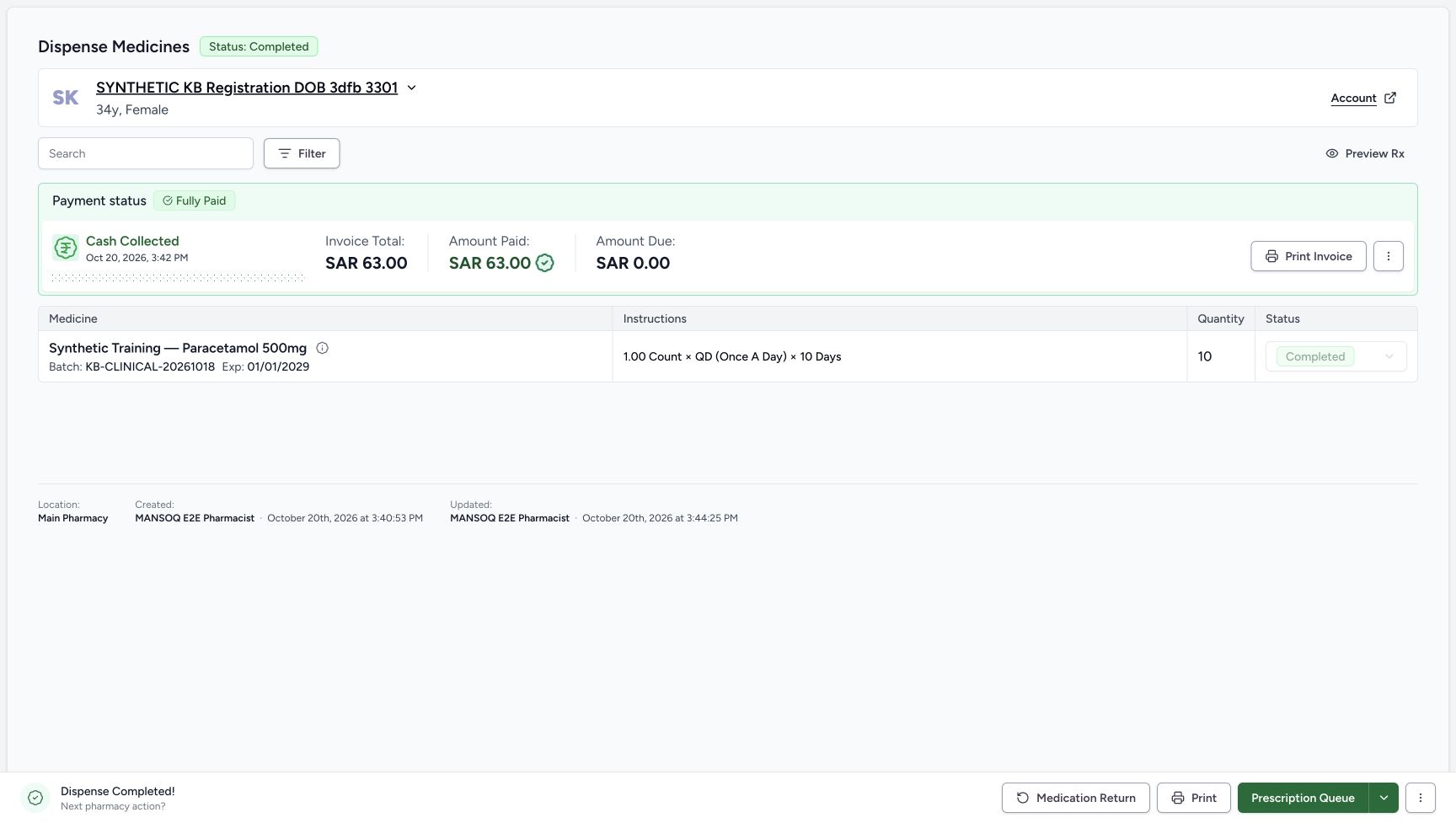Click the instructions text for Paracetamol

point(732,356)
